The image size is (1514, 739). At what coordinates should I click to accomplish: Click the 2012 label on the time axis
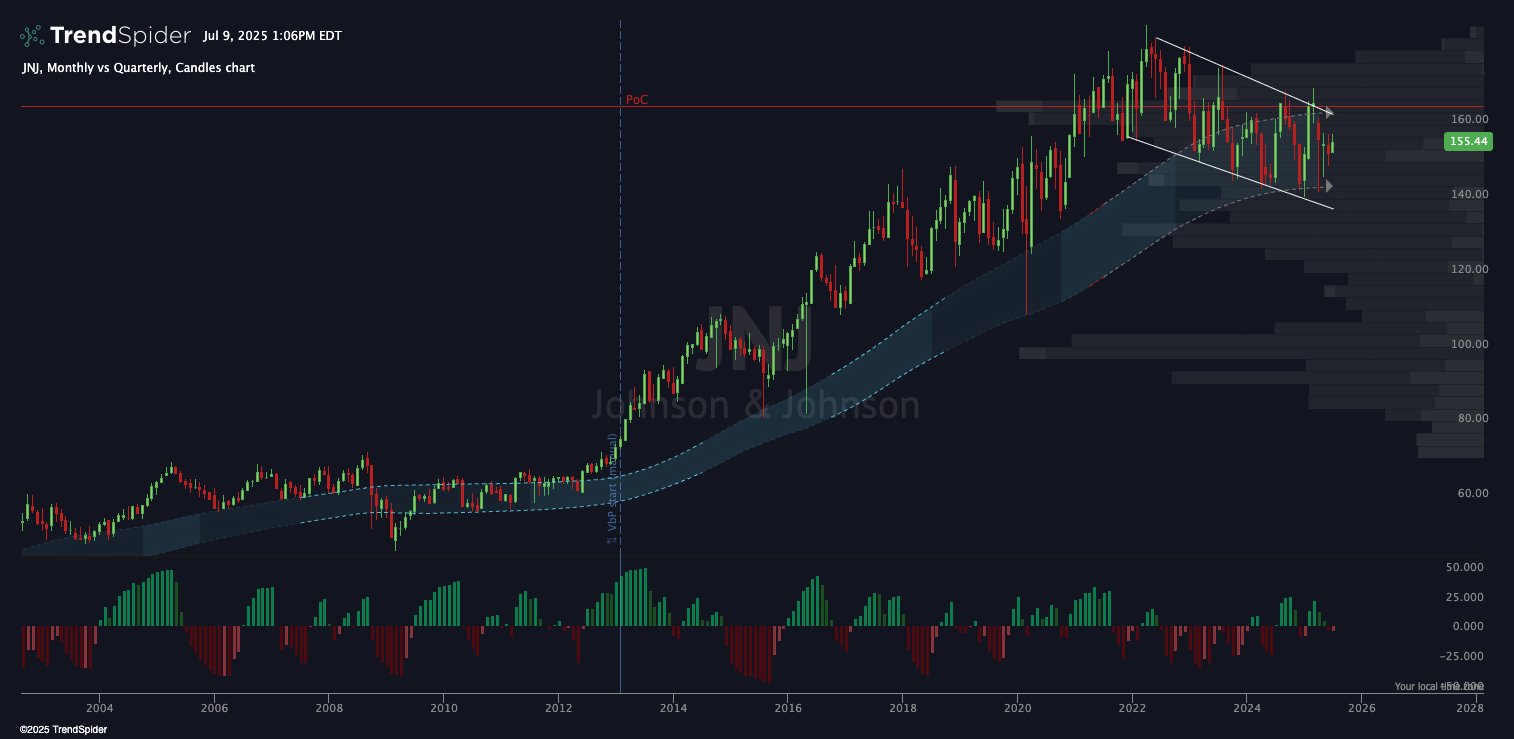(x=559, y=708)
